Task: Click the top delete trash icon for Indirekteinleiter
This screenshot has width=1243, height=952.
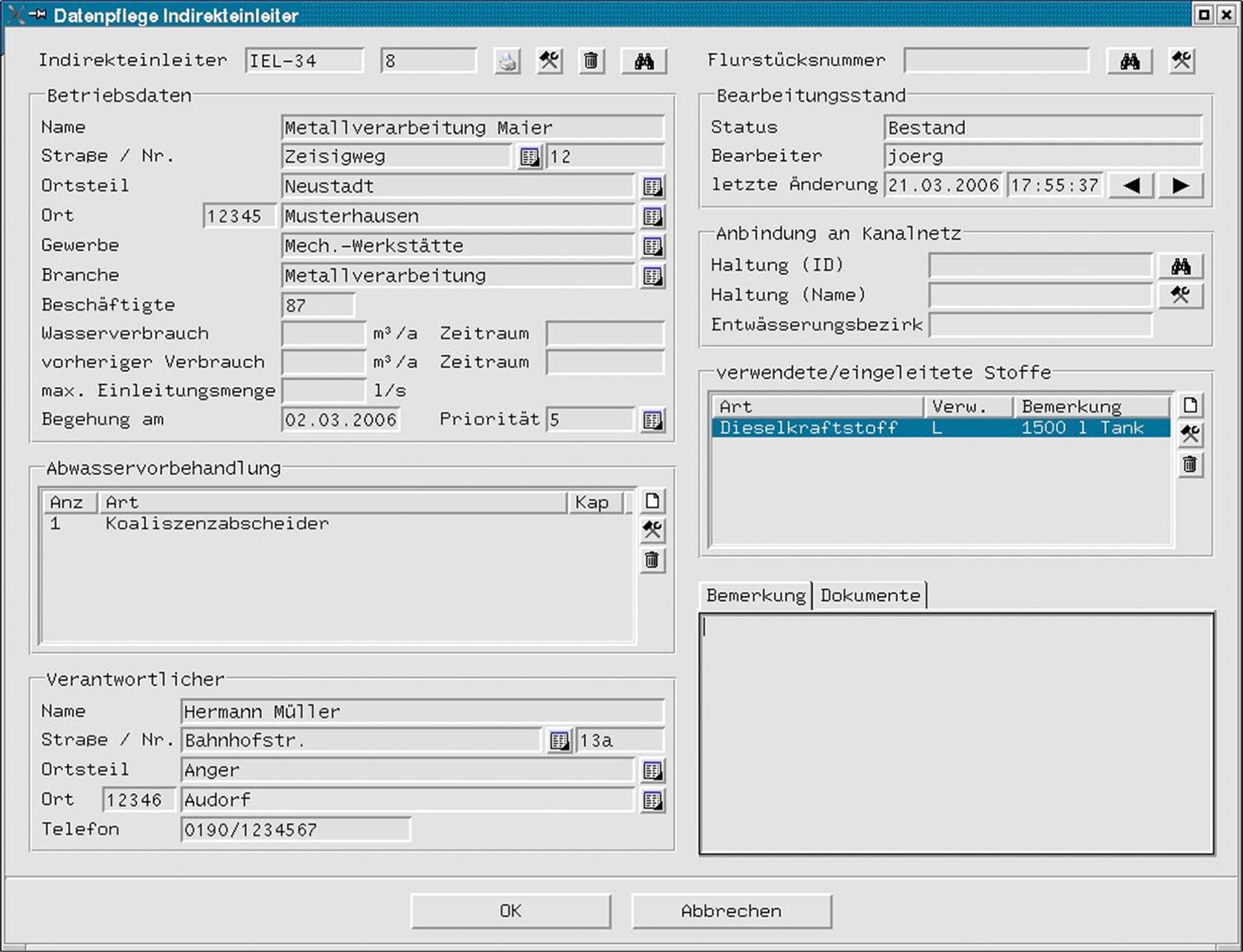Action: coord(590,61)
